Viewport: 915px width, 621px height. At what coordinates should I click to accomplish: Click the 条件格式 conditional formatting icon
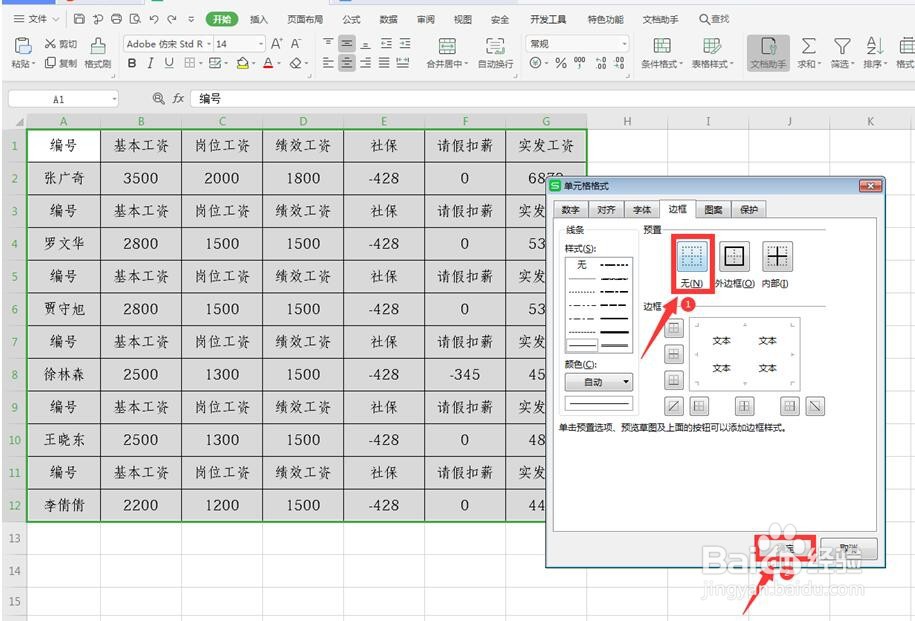pyautogui.click(x=661, y=46)
